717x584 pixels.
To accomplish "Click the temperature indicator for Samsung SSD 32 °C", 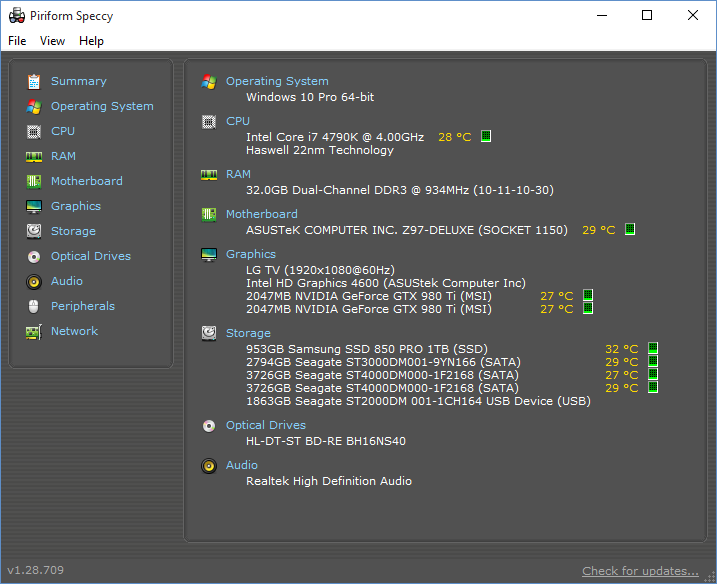I will [x=653, y=348].
